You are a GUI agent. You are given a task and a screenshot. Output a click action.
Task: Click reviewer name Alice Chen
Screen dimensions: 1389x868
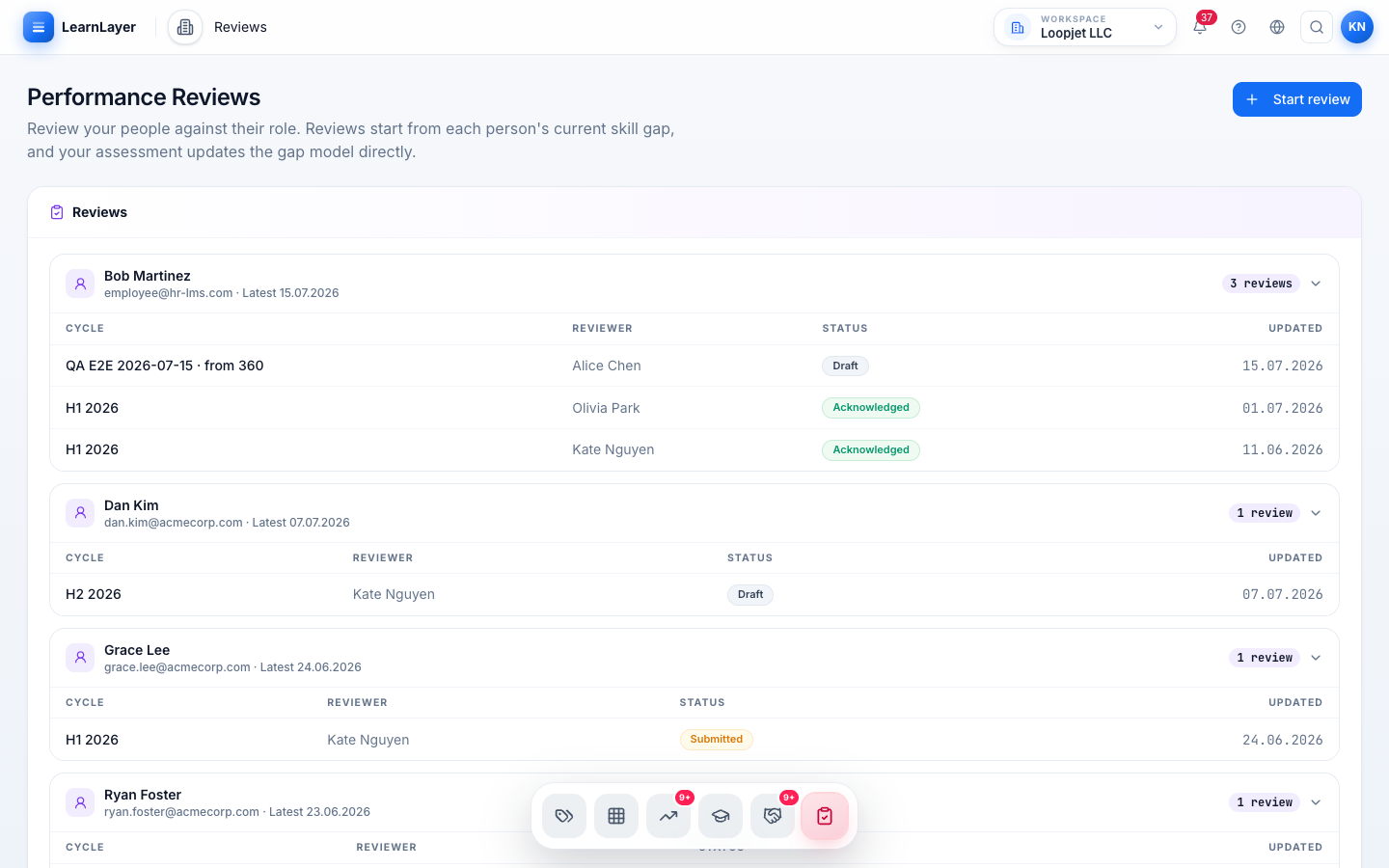click(607, 366)
